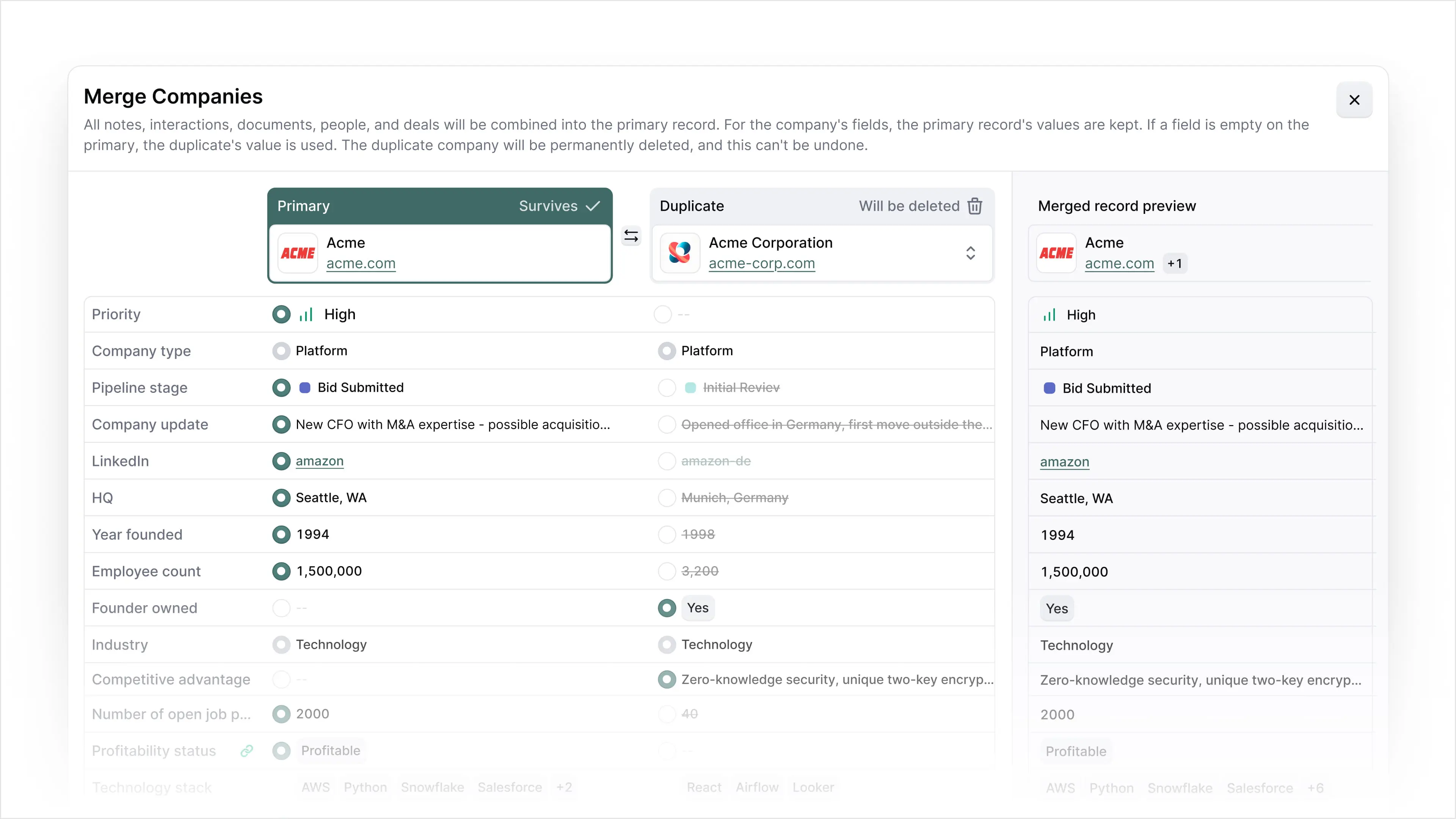Click the trash icon beside Will be deleted
This screenshot has width=1456, height=819.
coord(975,206)
